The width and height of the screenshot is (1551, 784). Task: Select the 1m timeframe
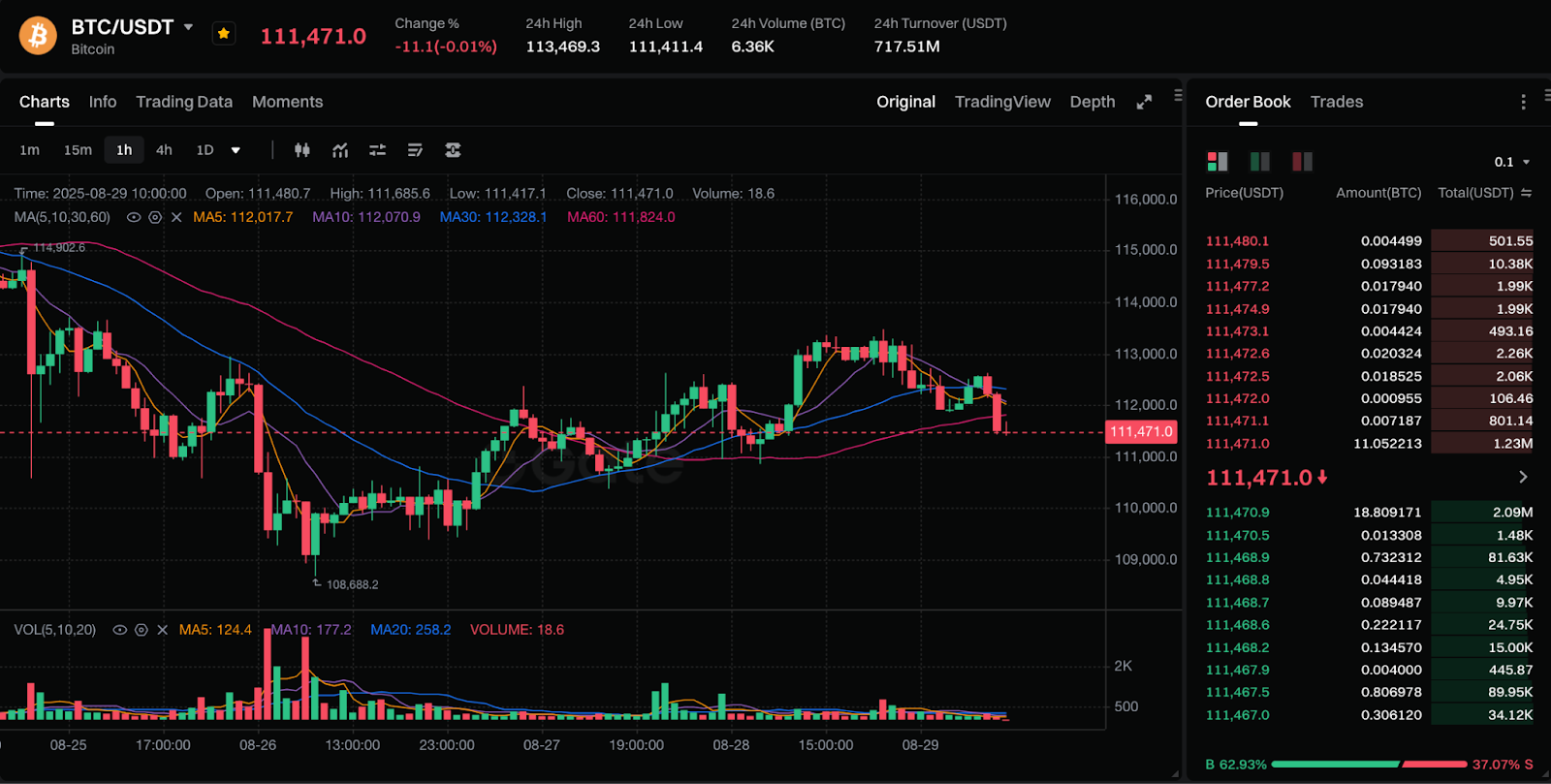pyautogui.click(x=30, y=150)
